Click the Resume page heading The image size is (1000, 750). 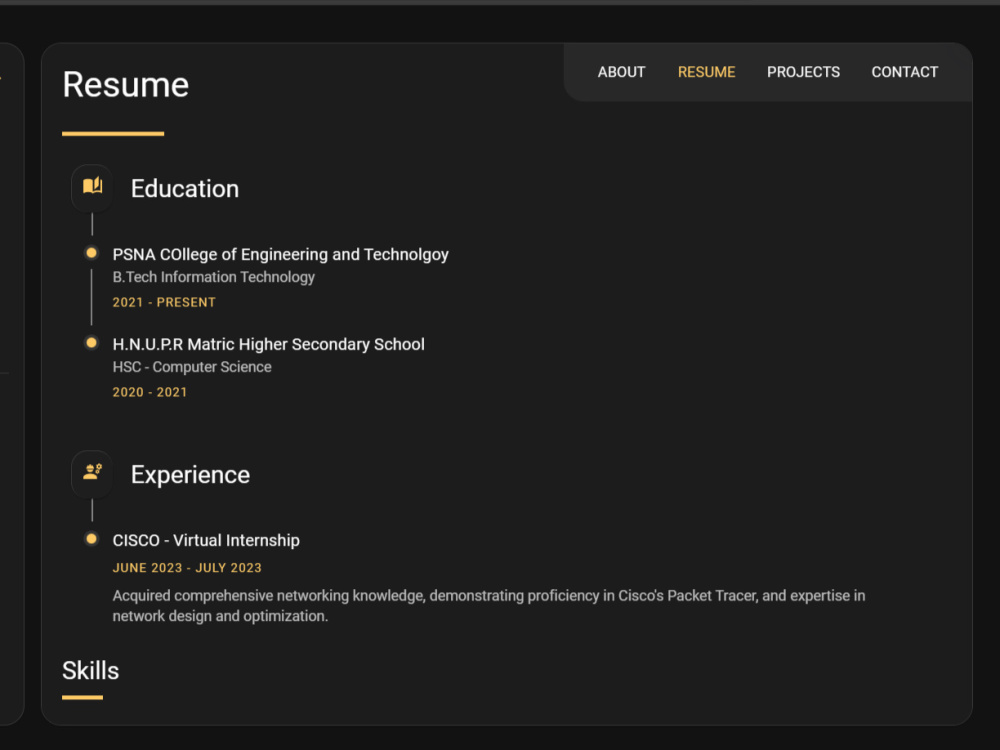coord(126,85)
